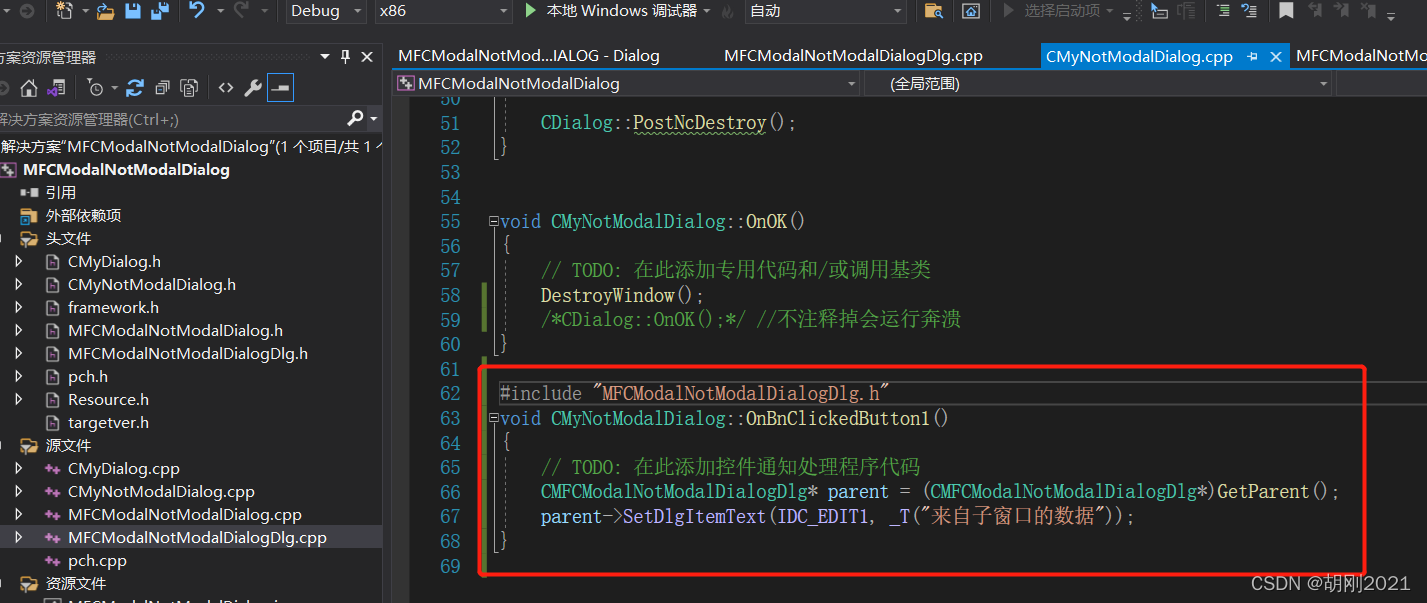This screenshot has height=603, width=1427.
Task: Click the search magnifier in Solution Explorer
Action: [x=355, y=119]
